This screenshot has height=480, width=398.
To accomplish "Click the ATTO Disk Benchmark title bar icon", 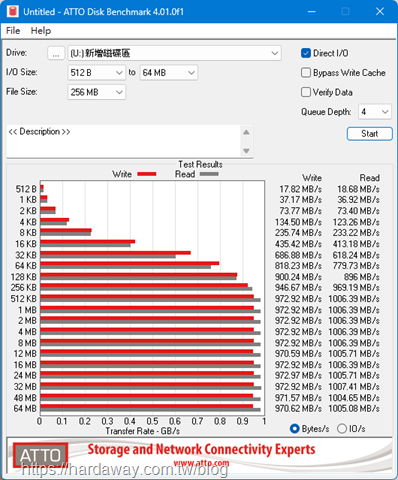I will click(x=13, y=11).
